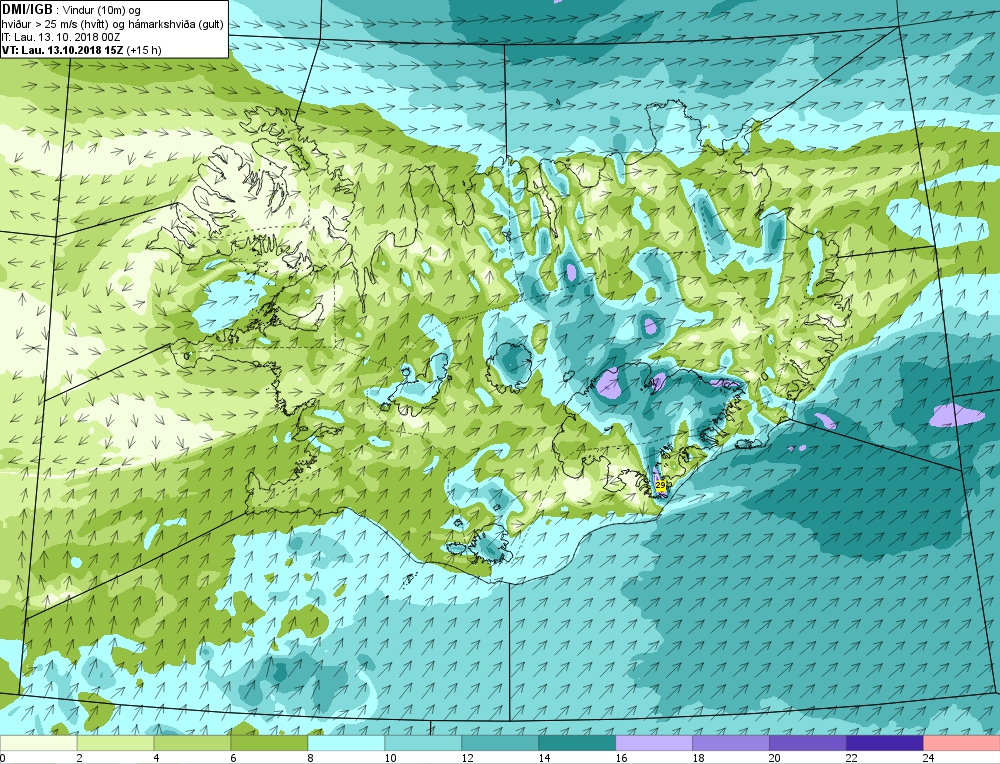Click the 10–12 m/s teal legend swatch
The height and width of the screenshot is (764, 1000).
point(423,743)
